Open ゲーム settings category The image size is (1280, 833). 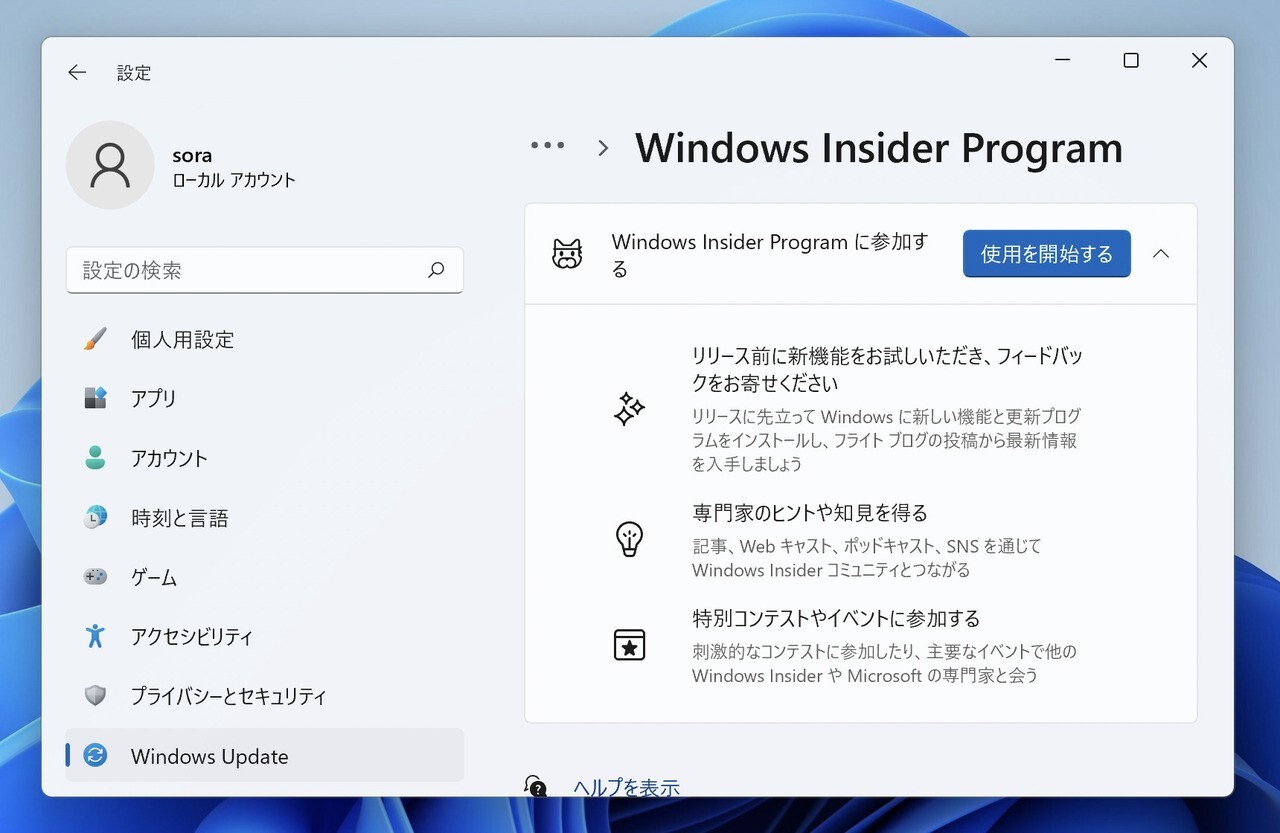(265, 578)
